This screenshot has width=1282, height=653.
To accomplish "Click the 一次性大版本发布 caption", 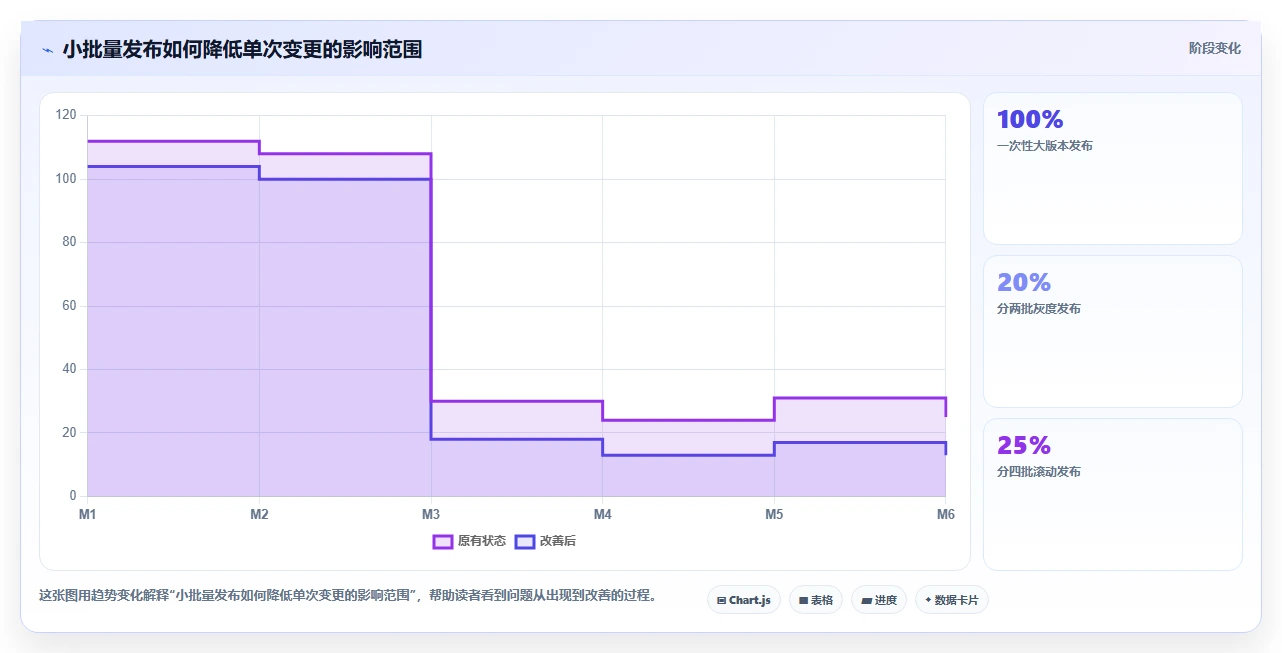I will point(1045,146).
